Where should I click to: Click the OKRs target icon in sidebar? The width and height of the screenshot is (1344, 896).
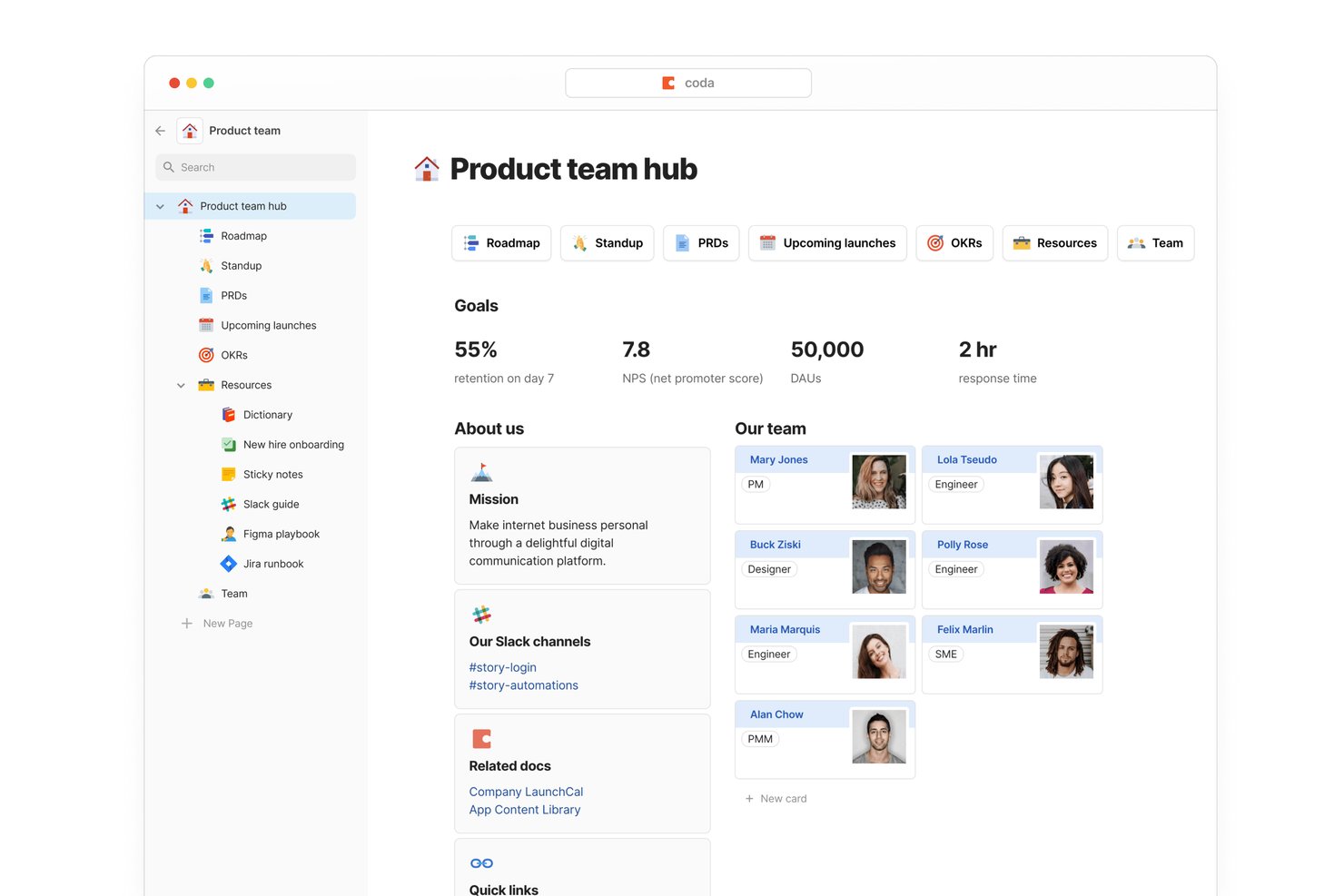point(206,355)
